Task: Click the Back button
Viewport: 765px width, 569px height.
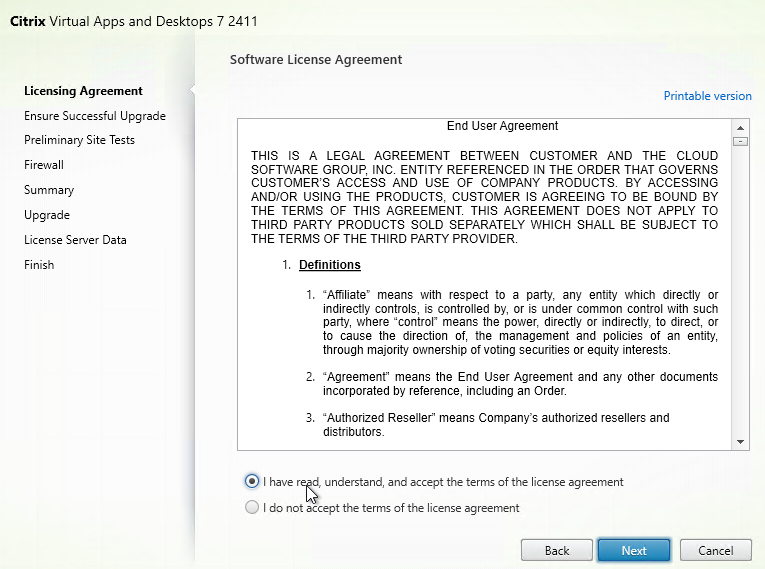Action: 557,550
